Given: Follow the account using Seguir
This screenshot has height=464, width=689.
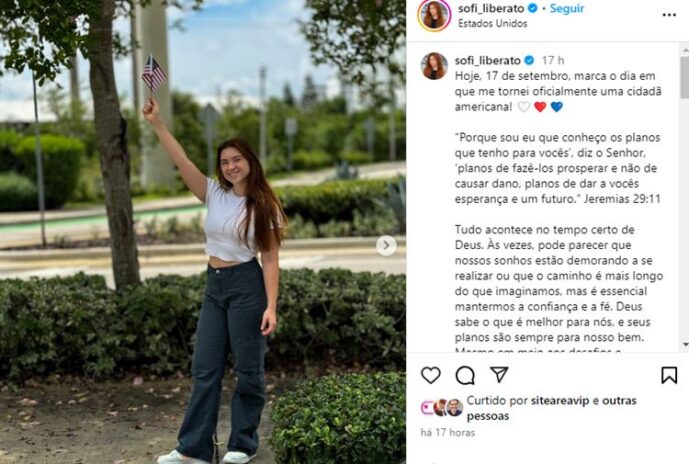Looking at the screenshot, I should [x=567, y=8].
